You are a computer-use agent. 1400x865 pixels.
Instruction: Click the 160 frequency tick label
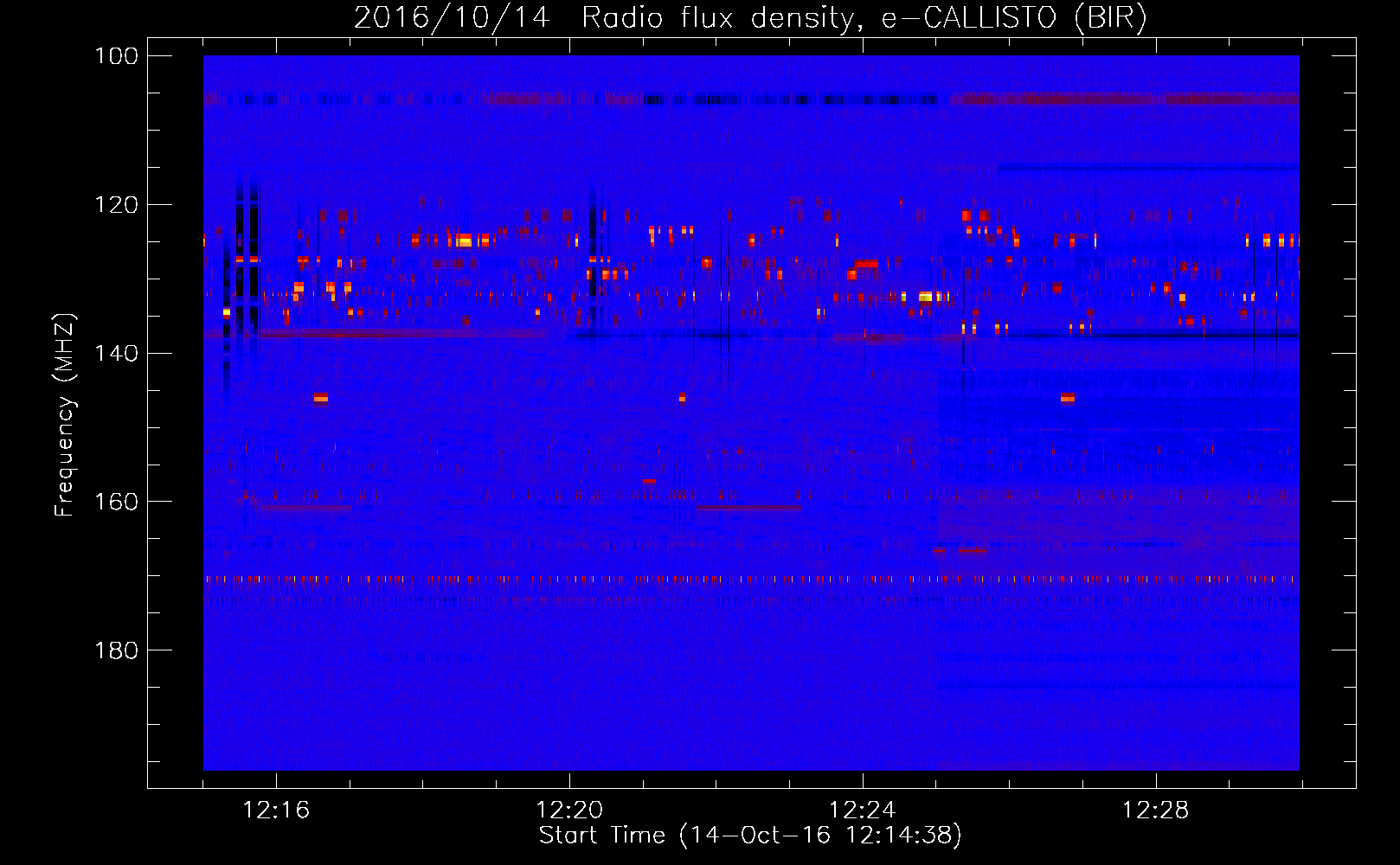pyautogui.click(x=118, y=502)
